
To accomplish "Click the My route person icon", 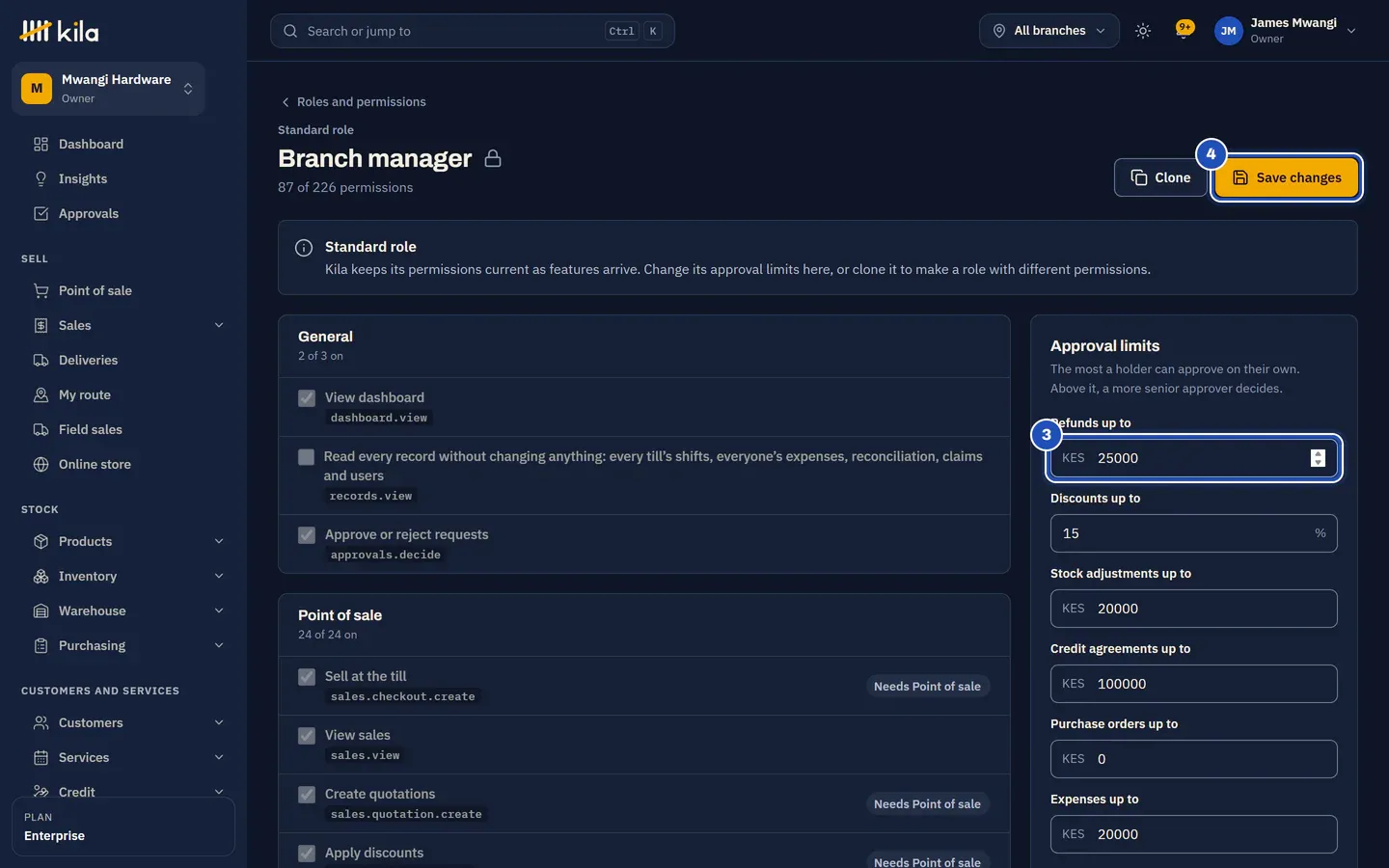I will 41,394.
